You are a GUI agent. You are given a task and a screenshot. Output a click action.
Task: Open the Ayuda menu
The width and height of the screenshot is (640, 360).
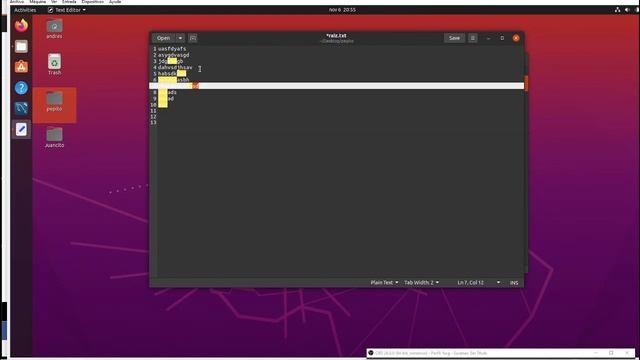pyautogui.click(x=115, y=2)
